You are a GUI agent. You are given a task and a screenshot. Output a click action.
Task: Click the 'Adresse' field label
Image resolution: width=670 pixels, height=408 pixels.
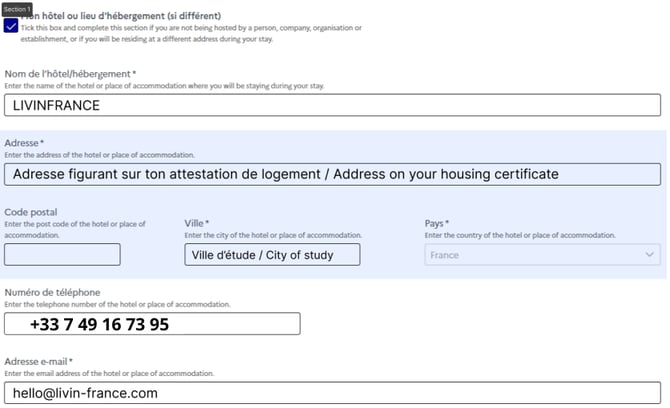[24, 143]
